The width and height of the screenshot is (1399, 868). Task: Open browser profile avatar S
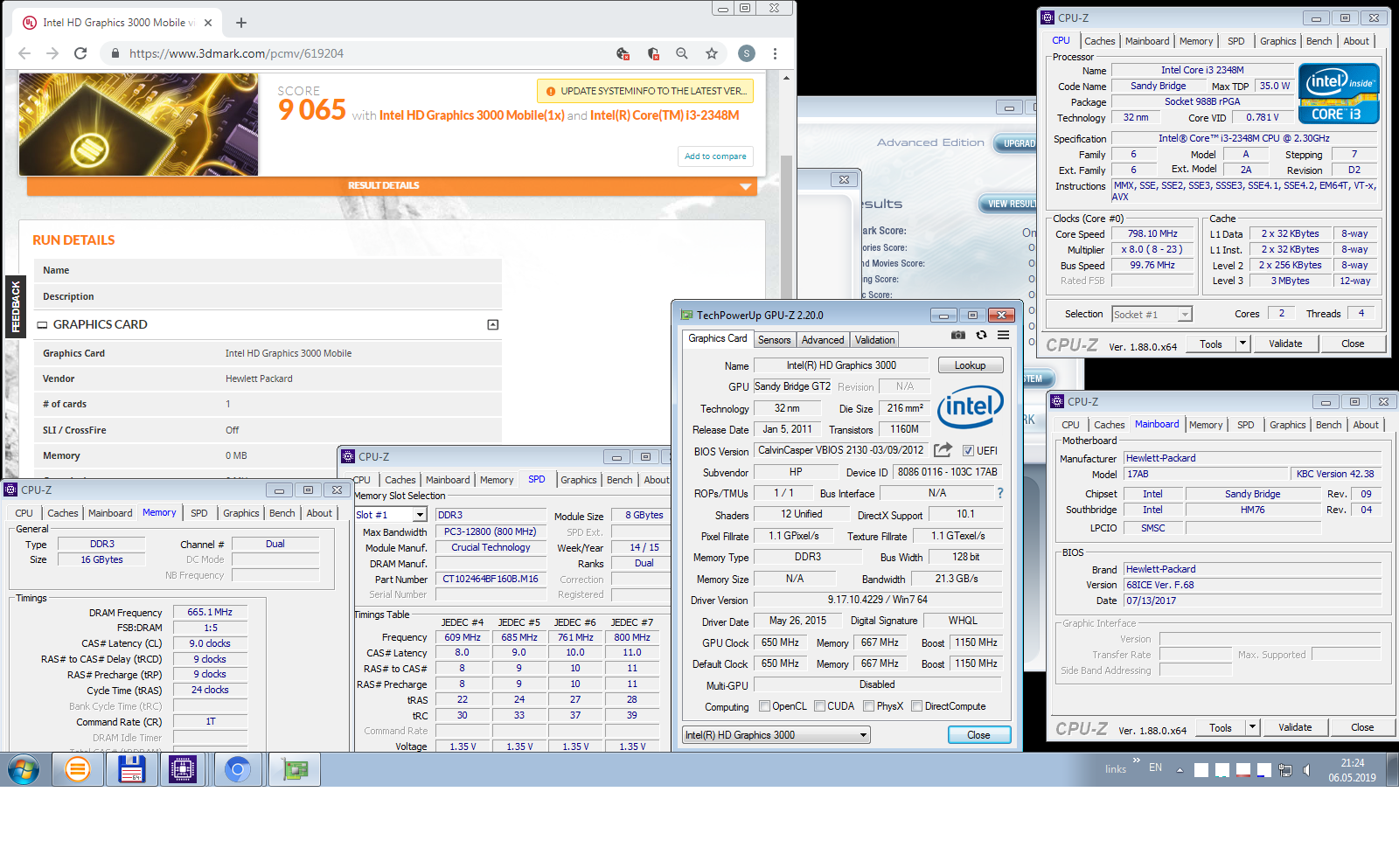pos(746,53)
